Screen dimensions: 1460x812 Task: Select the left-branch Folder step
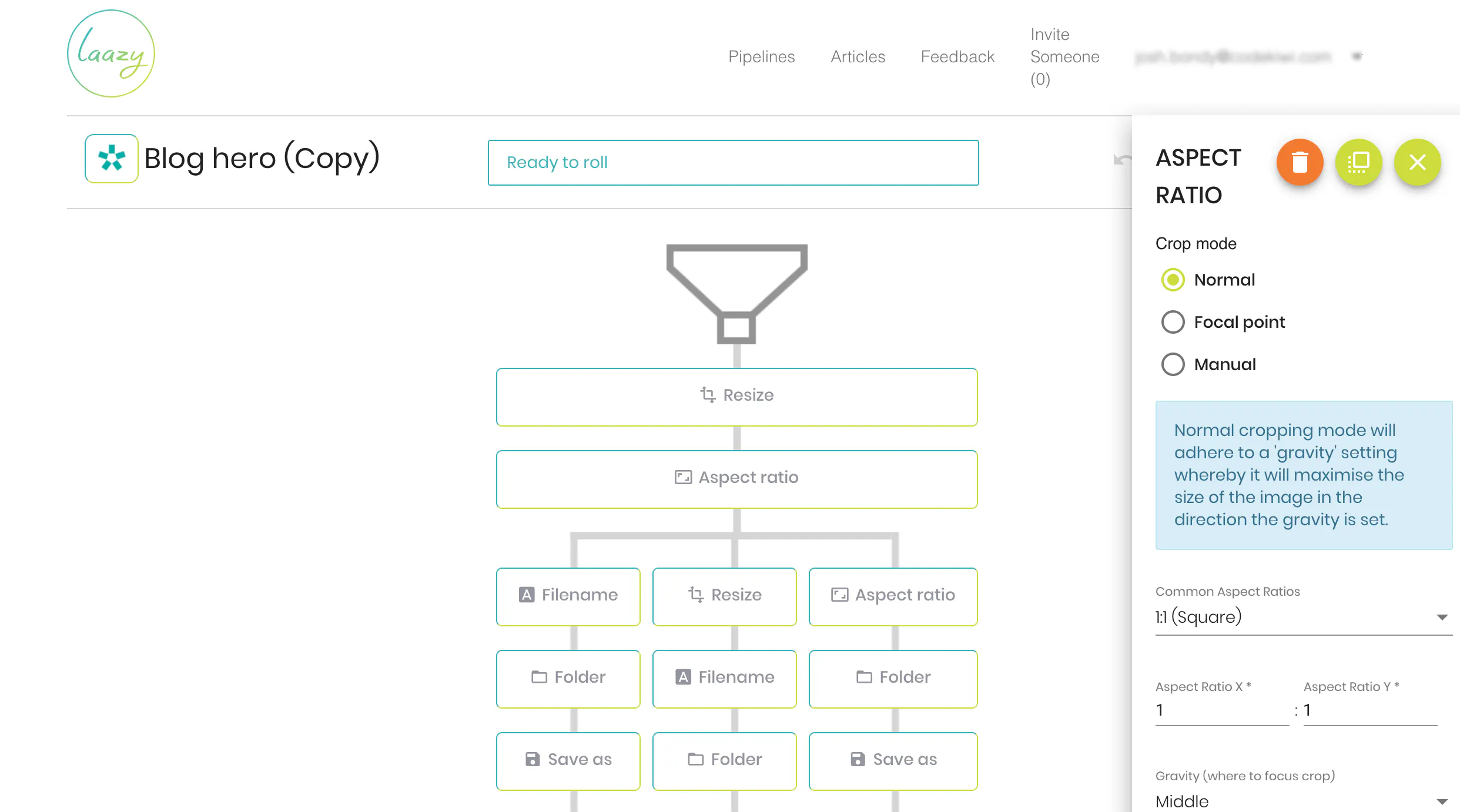tap(568, 679)
